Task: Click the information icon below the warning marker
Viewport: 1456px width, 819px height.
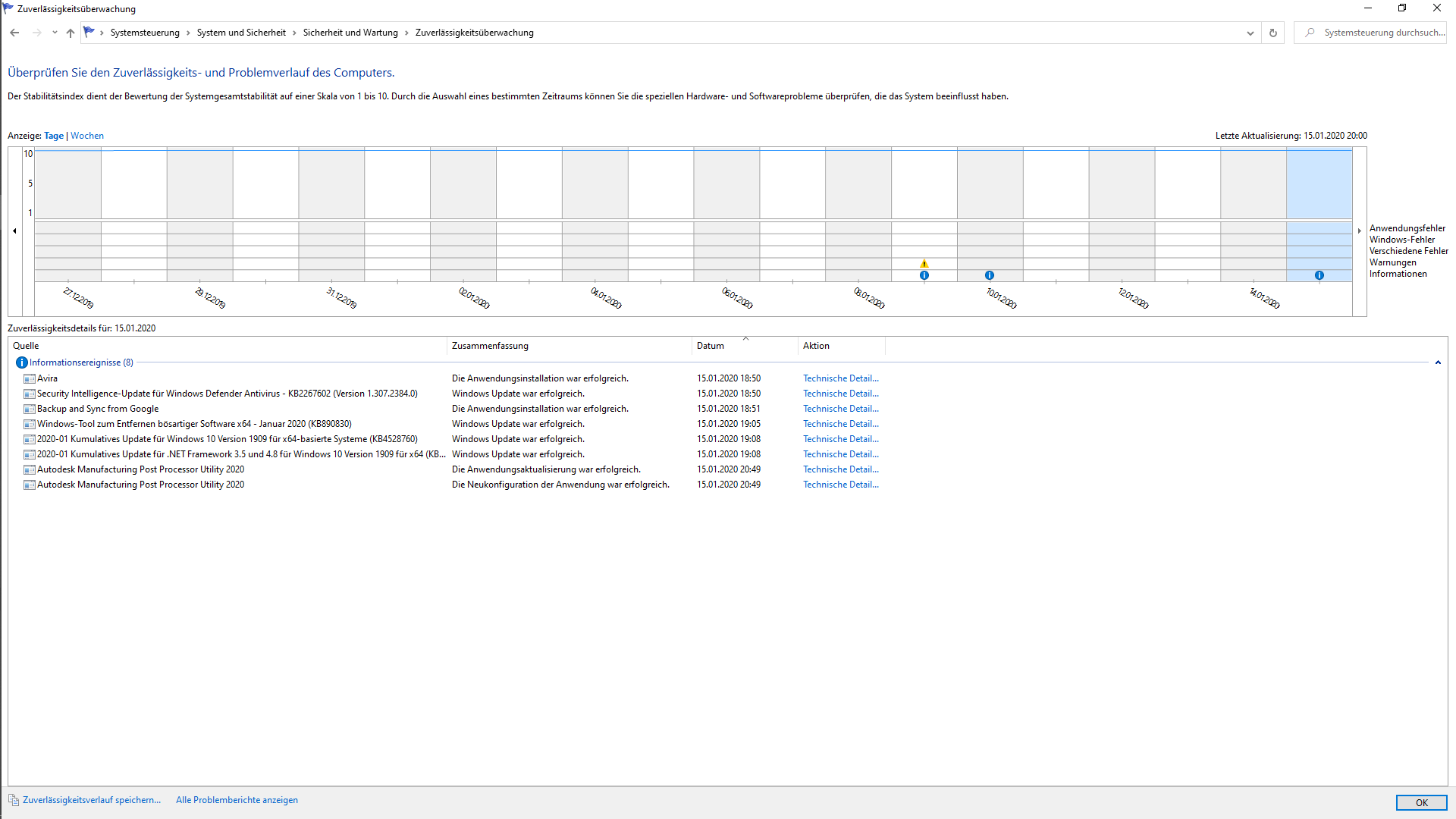Action: click(x=924, y=275)
